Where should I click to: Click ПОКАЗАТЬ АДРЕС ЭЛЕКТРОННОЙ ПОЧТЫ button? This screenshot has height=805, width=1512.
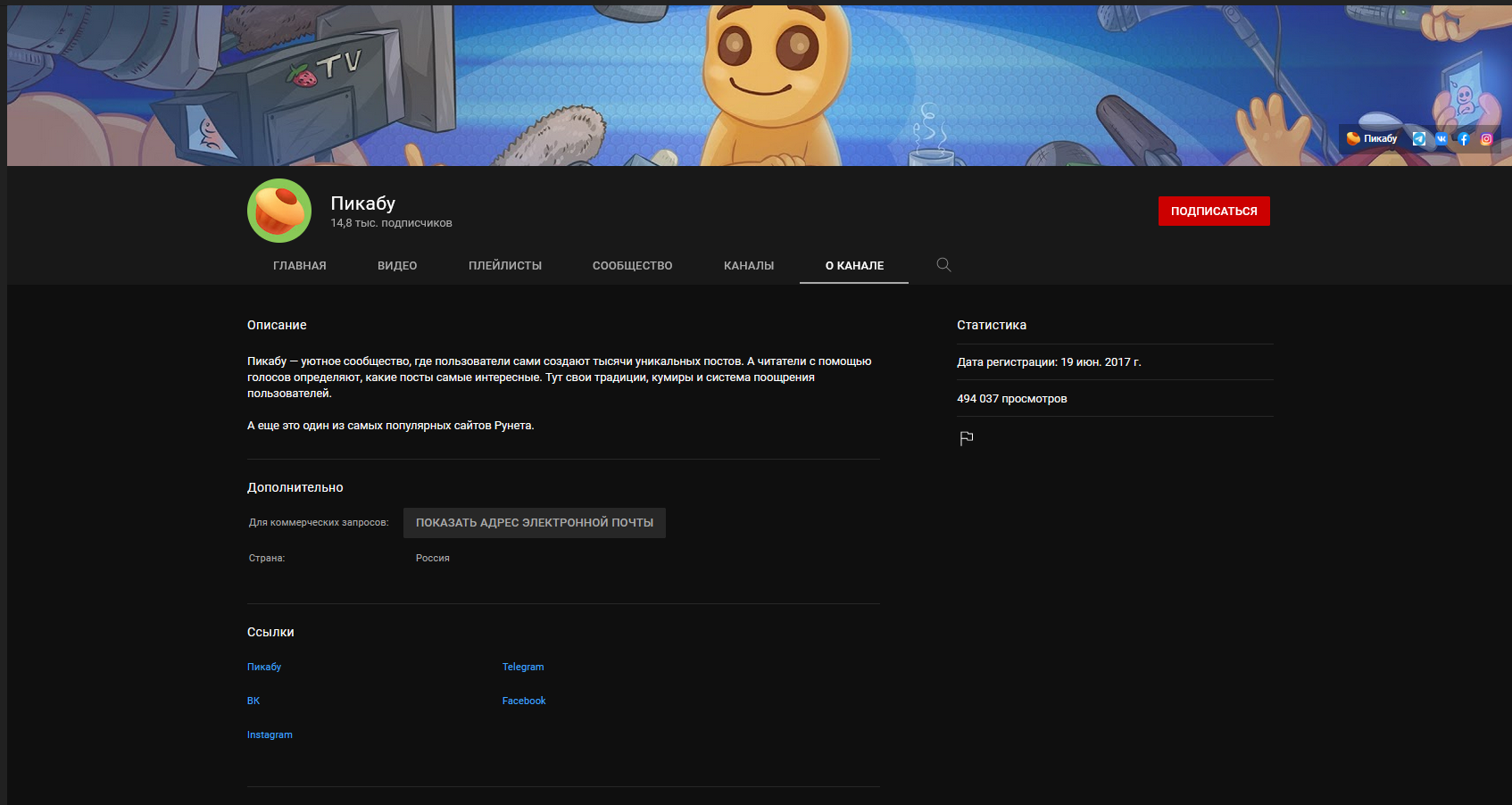(x=535, y=523)
